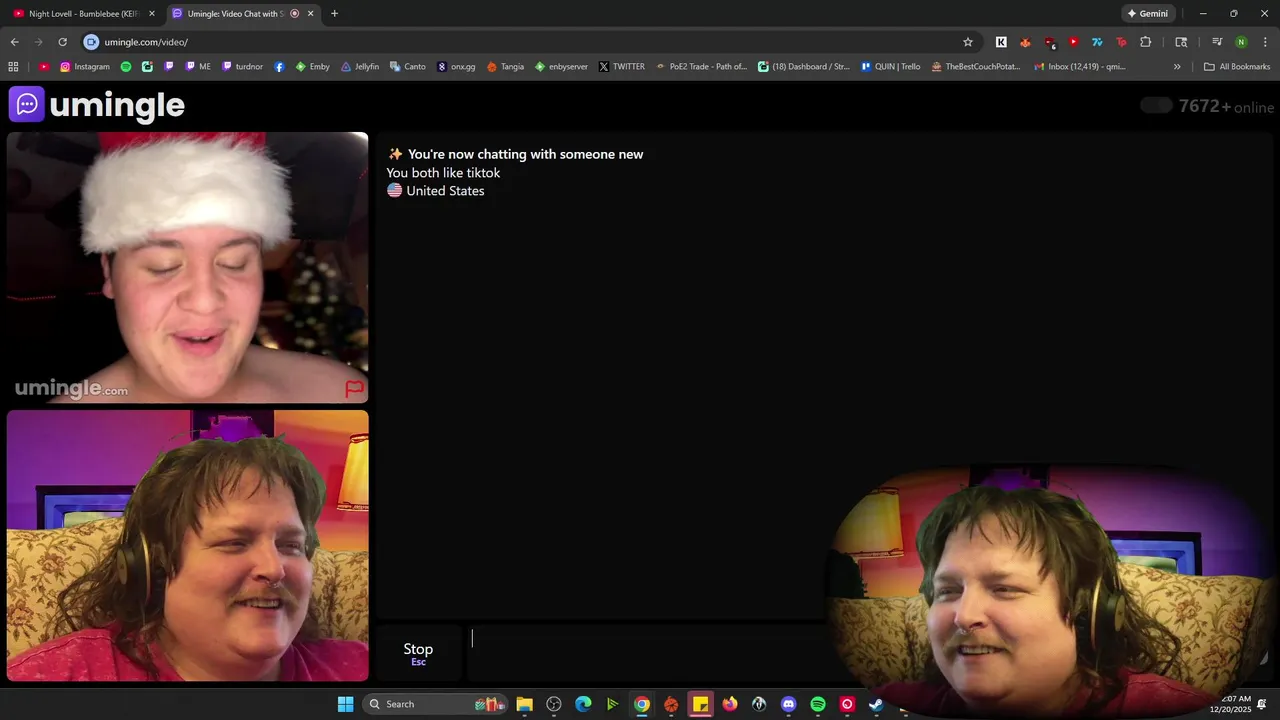This screenshot has height=720, width=1280.
Task: Open the TWITTER bookmark
Action: point(622,67)
